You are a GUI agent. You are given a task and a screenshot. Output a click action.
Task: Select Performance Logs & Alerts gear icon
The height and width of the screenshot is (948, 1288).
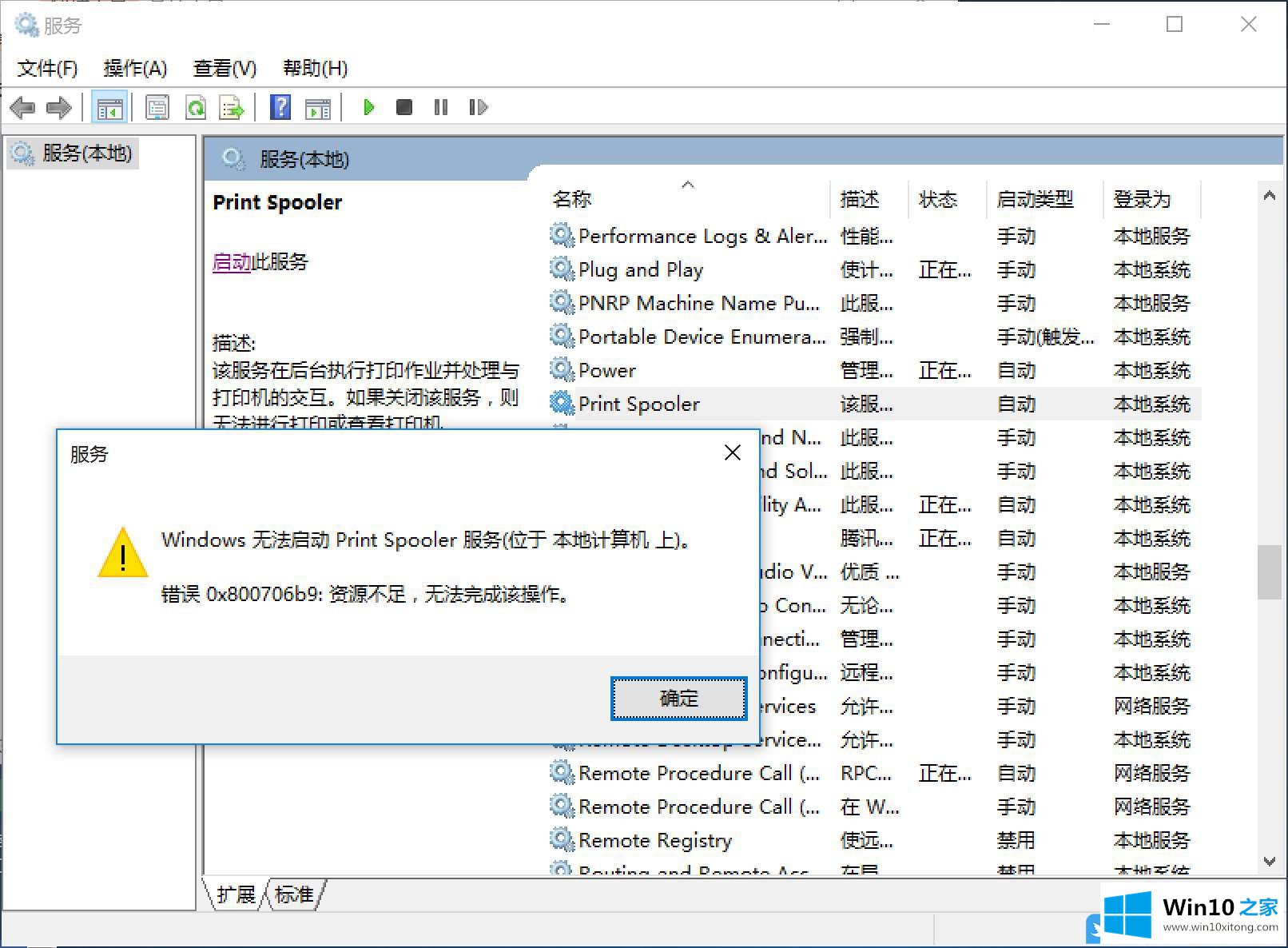coord(562,236)
